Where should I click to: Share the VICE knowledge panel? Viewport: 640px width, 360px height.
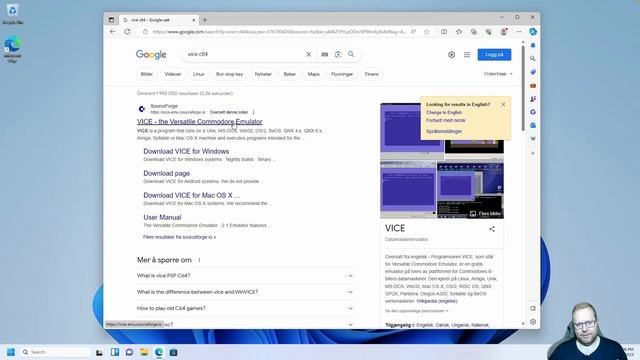coord(492,229)
